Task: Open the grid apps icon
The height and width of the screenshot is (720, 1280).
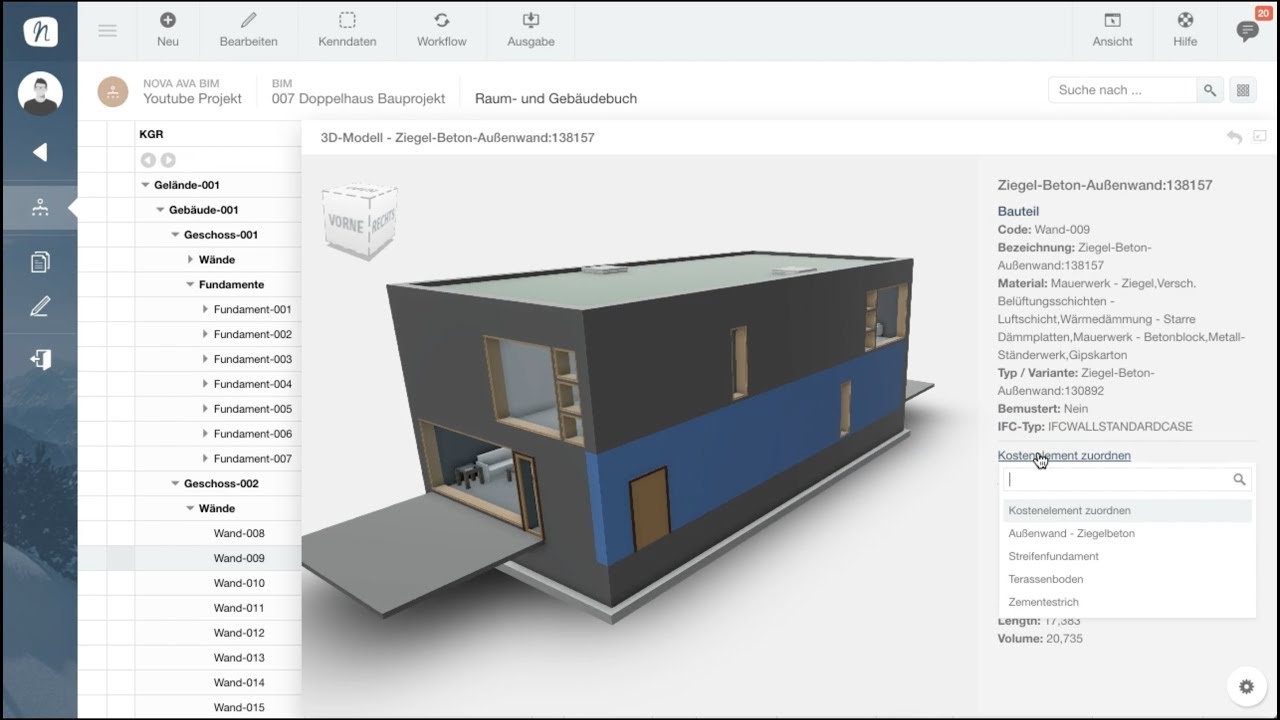Action: (x=1243, y=90)
